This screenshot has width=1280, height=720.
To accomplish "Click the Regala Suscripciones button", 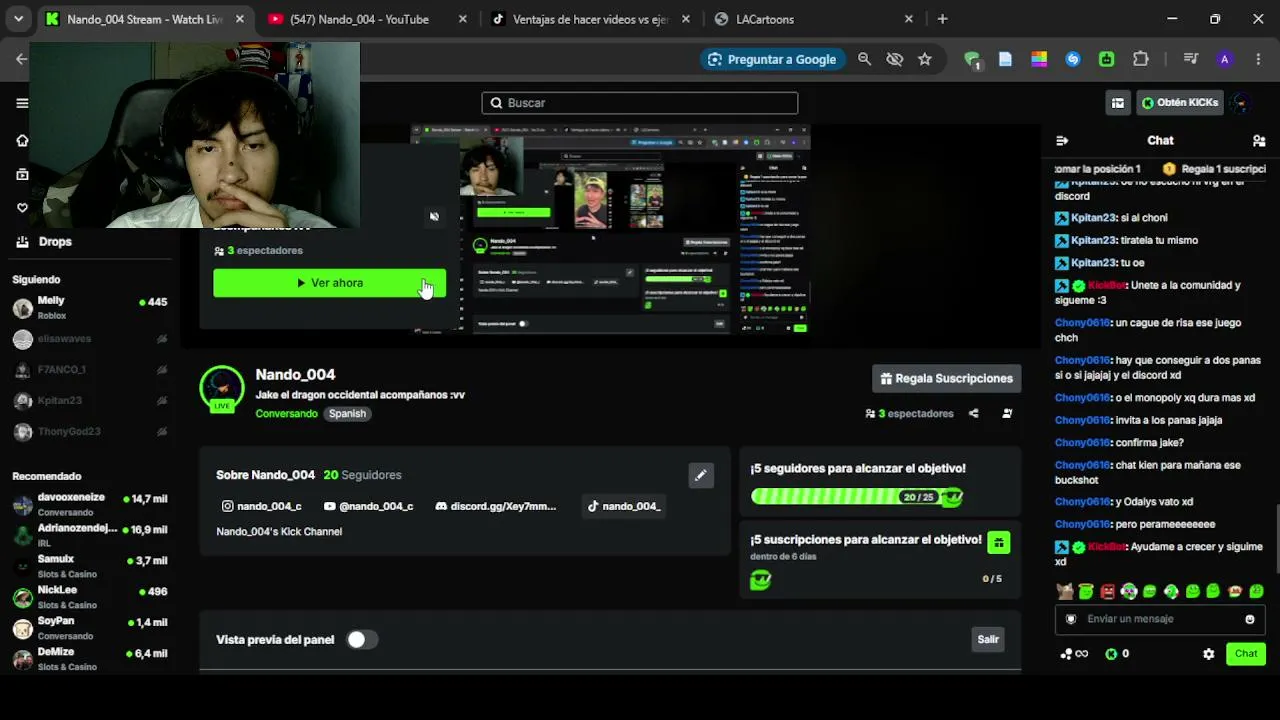I will [x=947, y=378].
